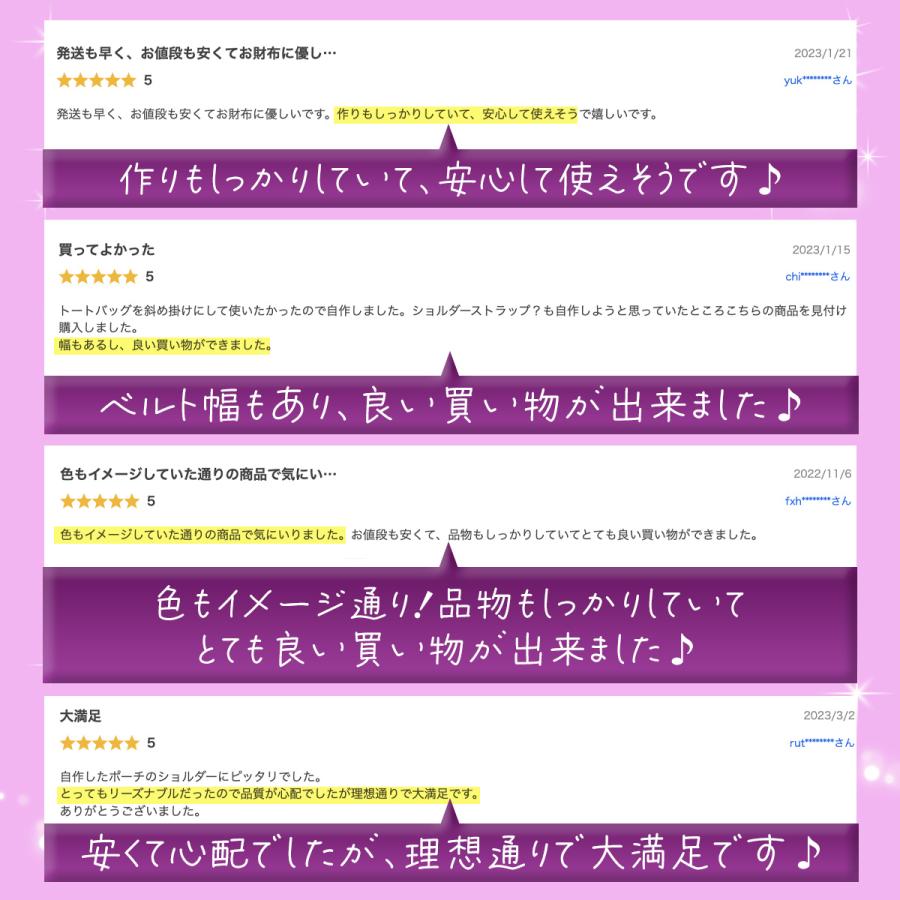
Task: Open the review titled 大満足
Action: click(x=80, y=716)
